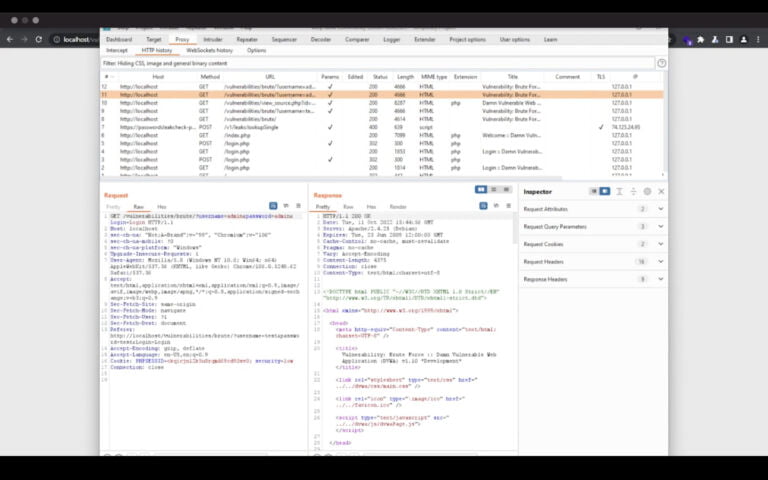
Task: Open Inspector settings gear icon
Action: (647, 191)
